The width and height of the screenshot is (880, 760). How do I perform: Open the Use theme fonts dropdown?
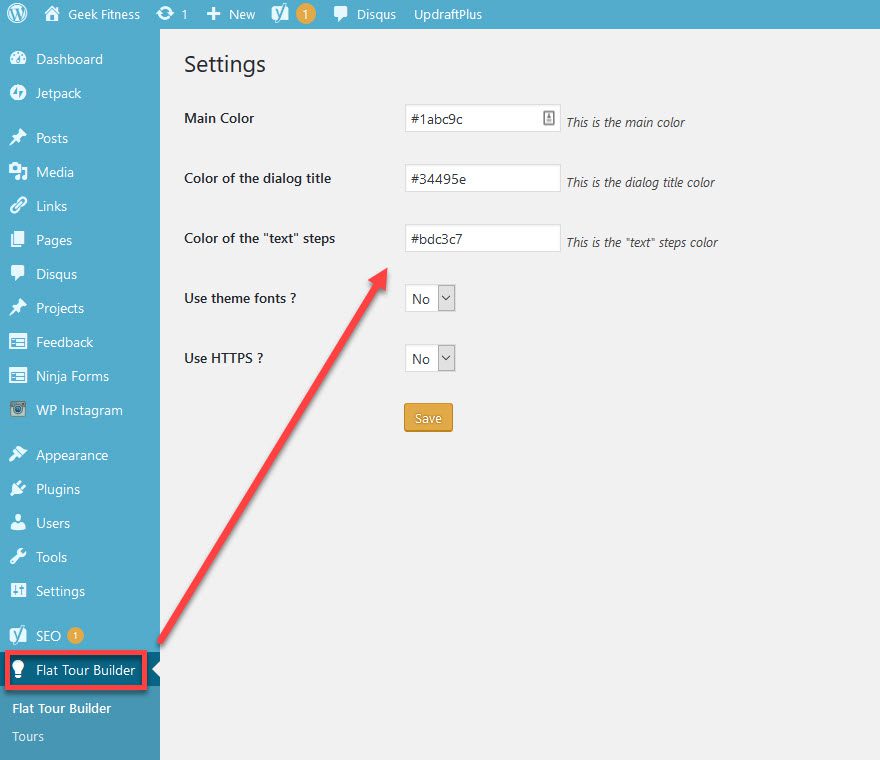[x=429, y=298]
